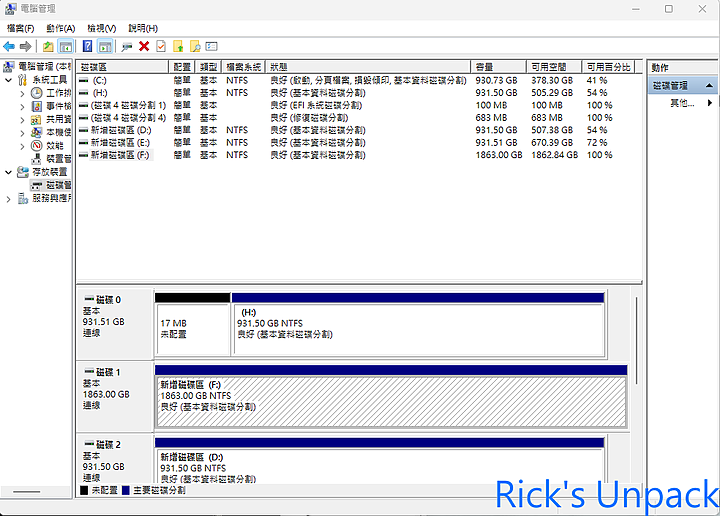This screenshot has width=720, height=516.
Task: Toggle the Show/Hide Console Tree icon
Action: point(66,46)
